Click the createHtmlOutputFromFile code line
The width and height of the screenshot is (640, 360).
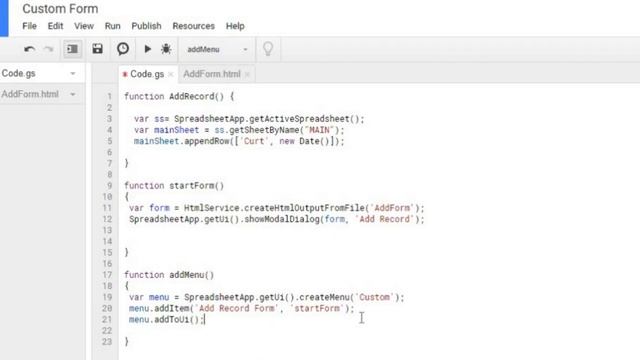277,208
